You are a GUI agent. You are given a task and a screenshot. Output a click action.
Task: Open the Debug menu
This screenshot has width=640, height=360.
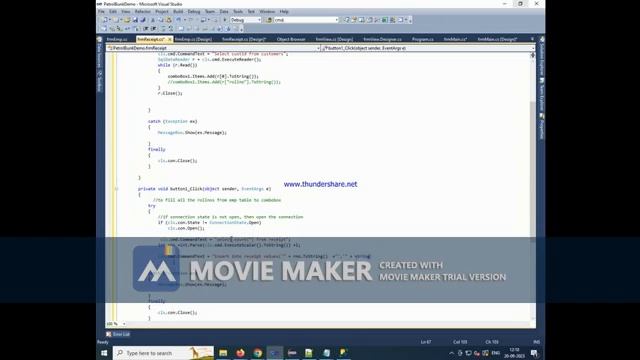click(x=194, y=11)
